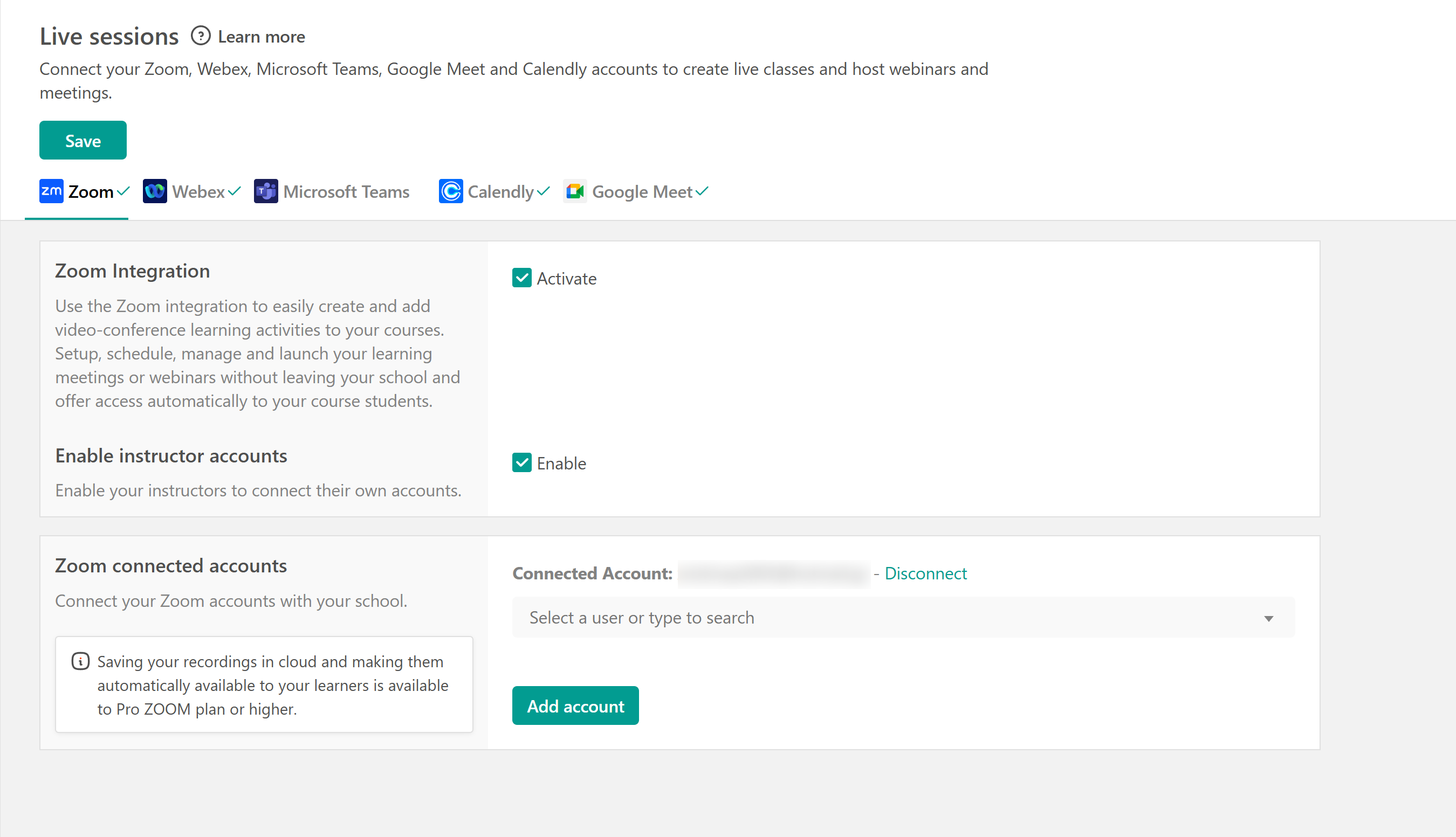1456x837 pixels.
Task: Click the Calendly logo icon
Action: (451, 191)
